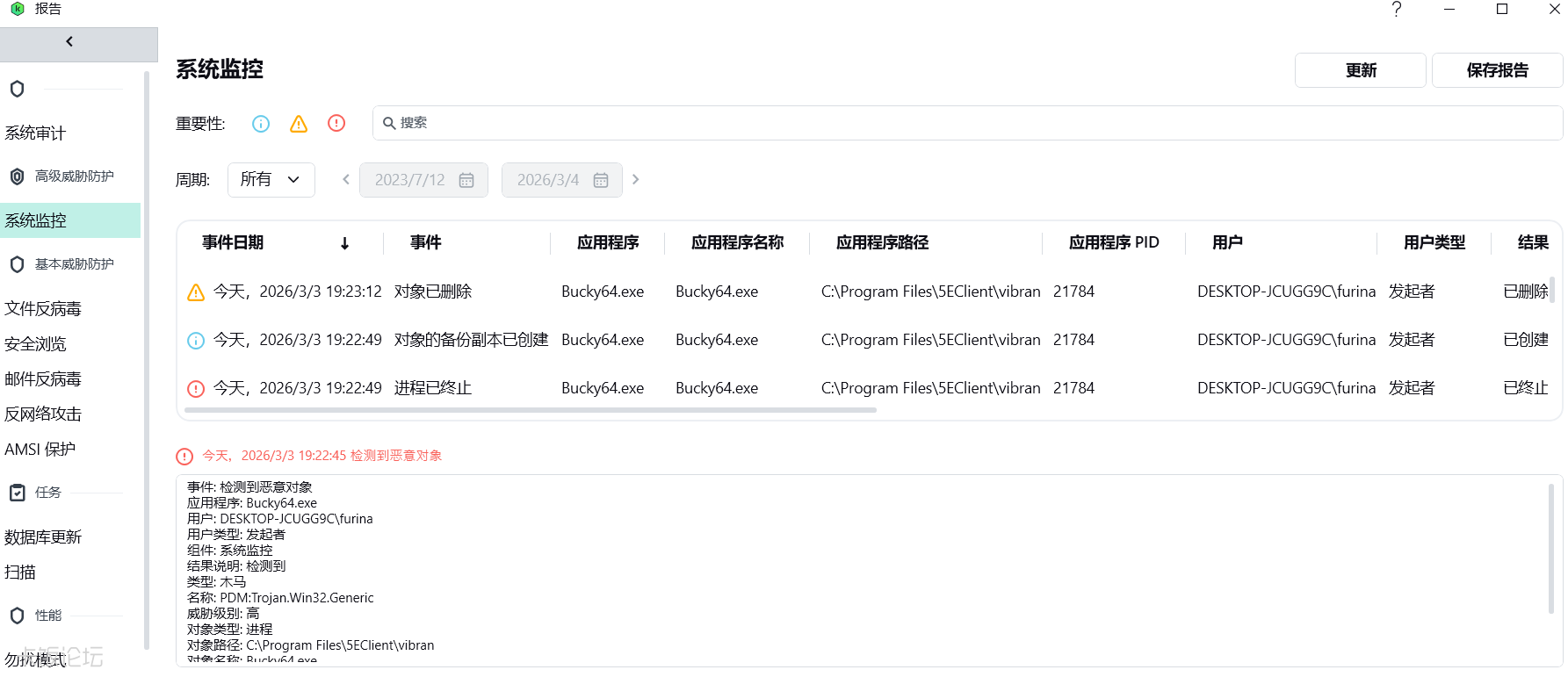Open 数据库更新 report

pos(43,537)
